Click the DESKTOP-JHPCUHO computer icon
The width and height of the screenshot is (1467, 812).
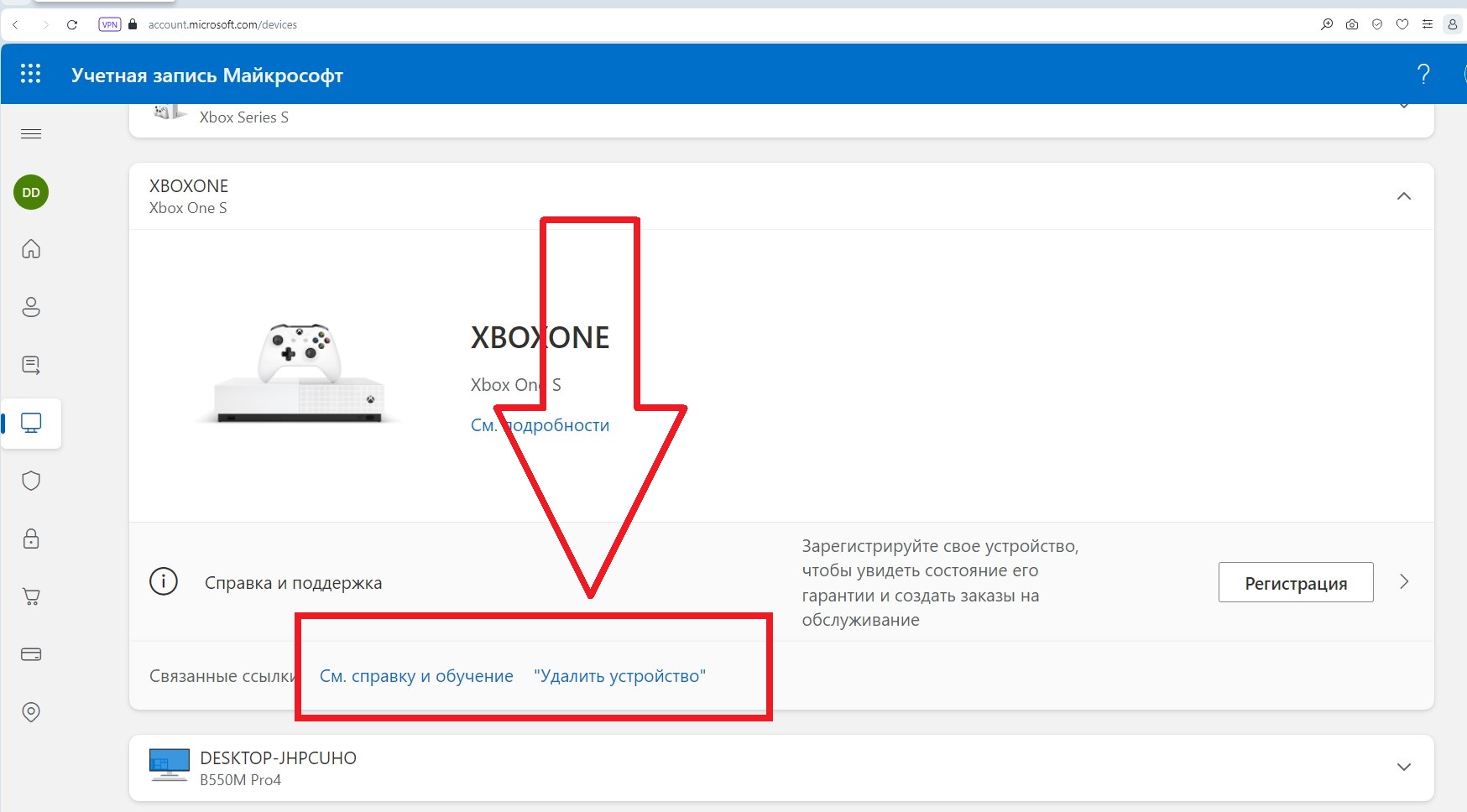coord(169,766)
